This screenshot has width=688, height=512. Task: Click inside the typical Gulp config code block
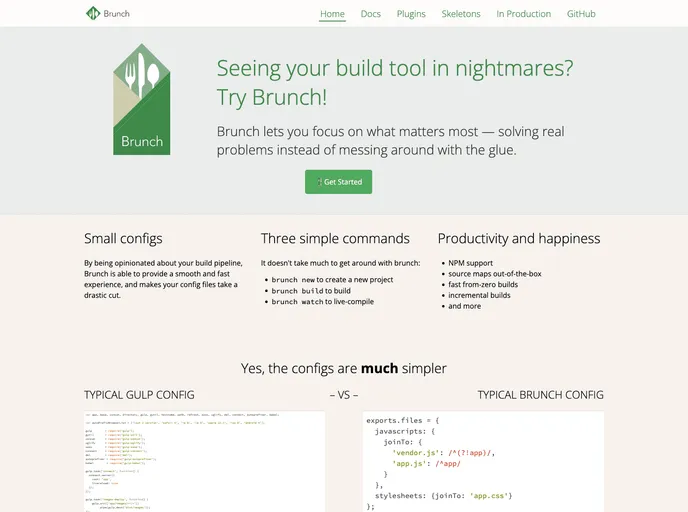pos(204,461)
